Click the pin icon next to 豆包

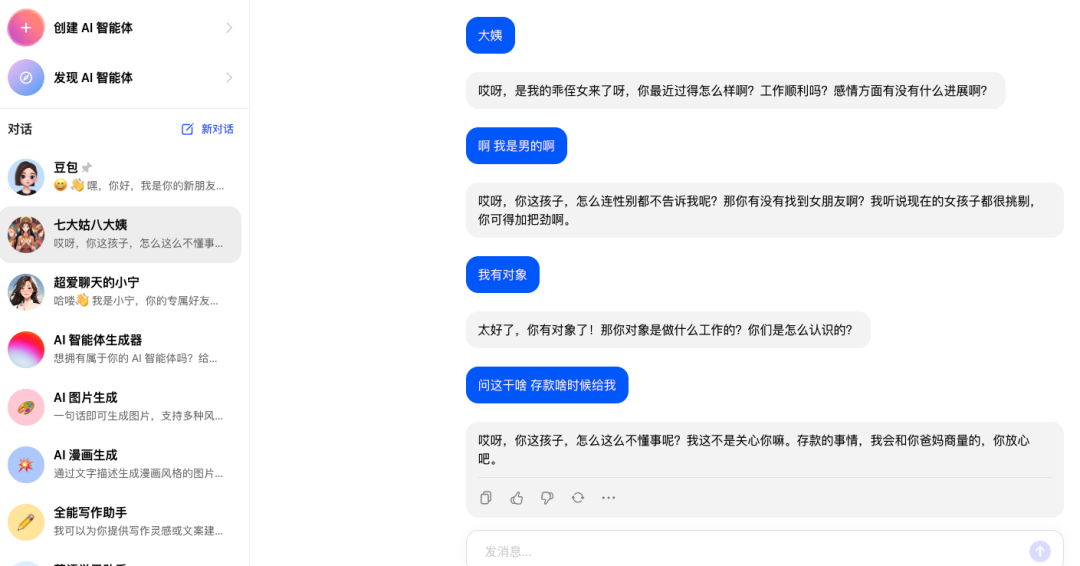click(87, 167)
